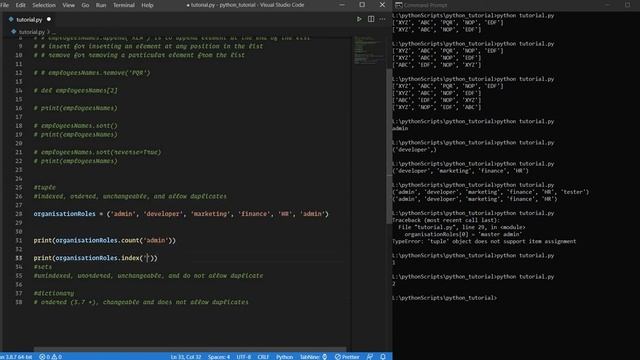Click the TabNine status item

tap(313, 357)
